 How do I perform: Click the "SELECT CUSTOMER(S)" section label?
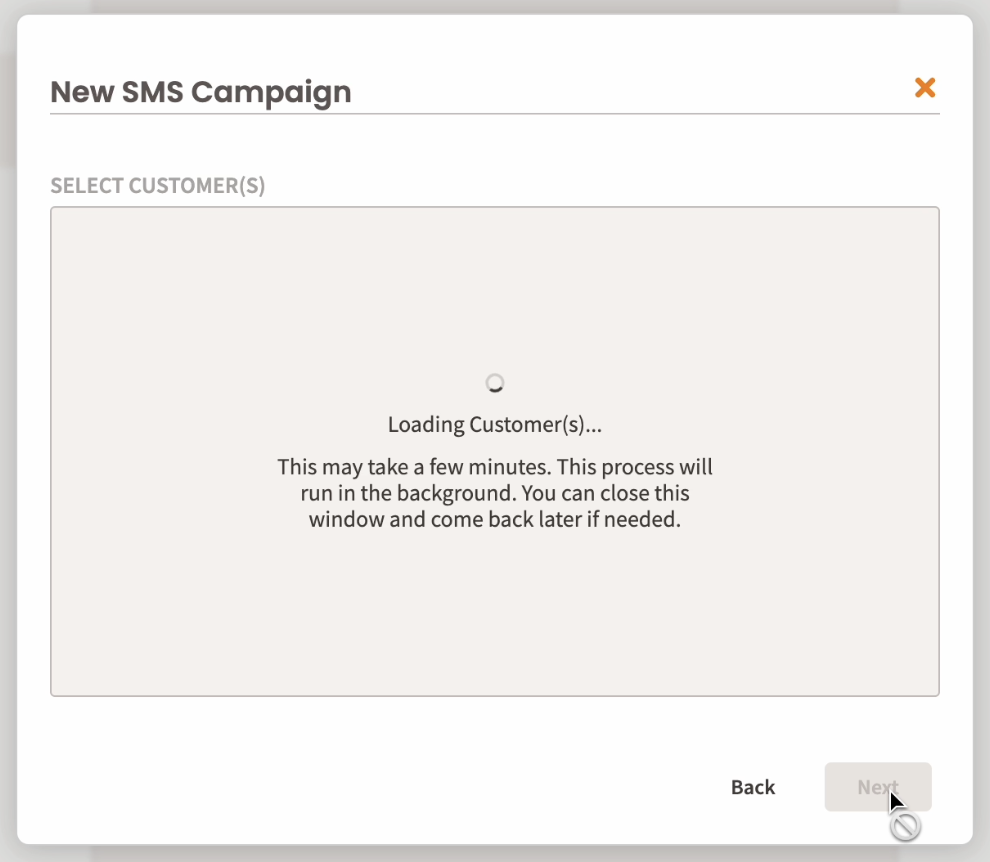pos(158,186)
